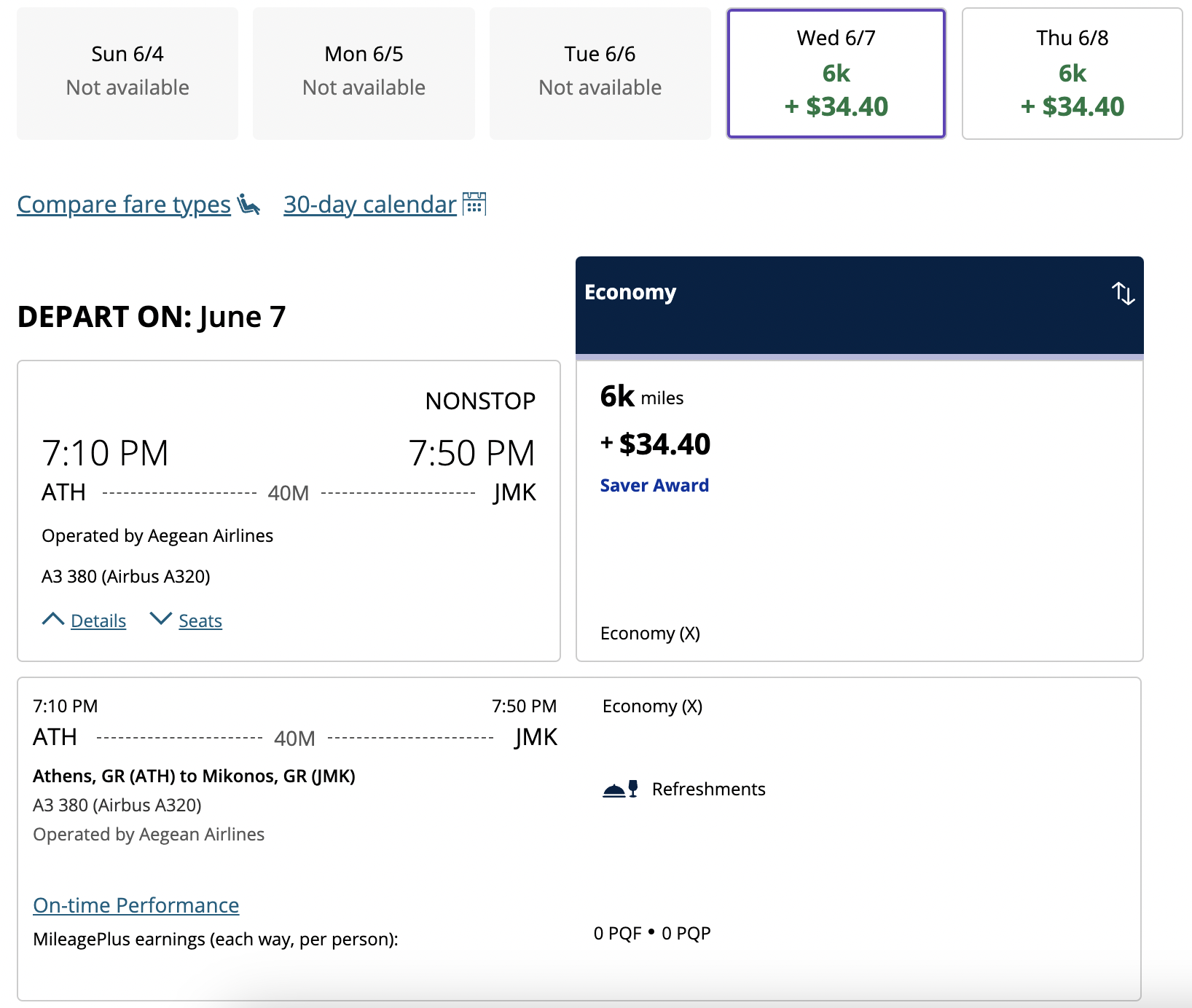Screen dimensions: 1192x1008
Task: Select the 6k miles Saver Award fare
Action: (859, 510)
